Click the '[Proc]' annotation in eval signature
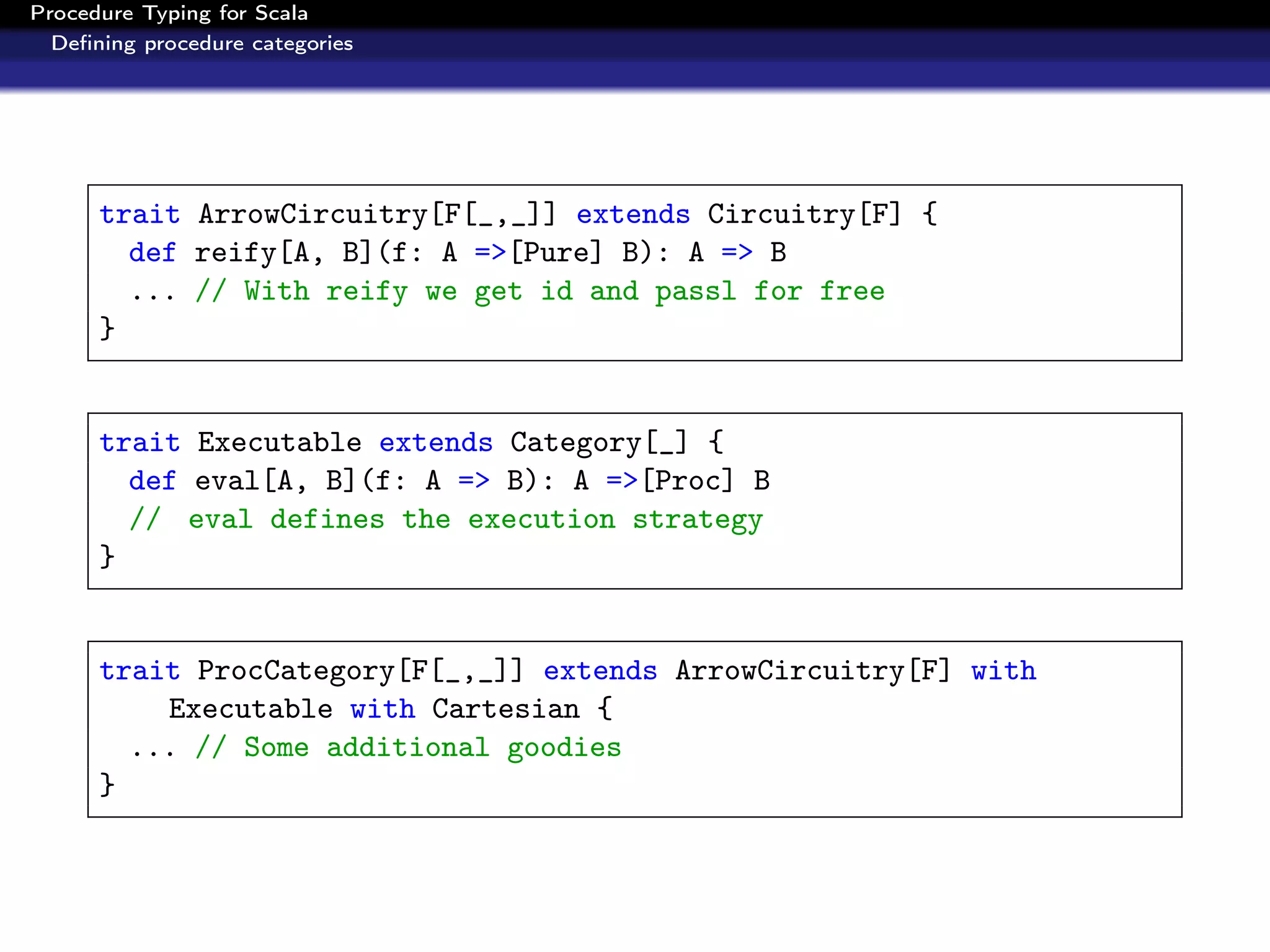The width and height of the screenshot is (1270, 952). pos(688,481)
